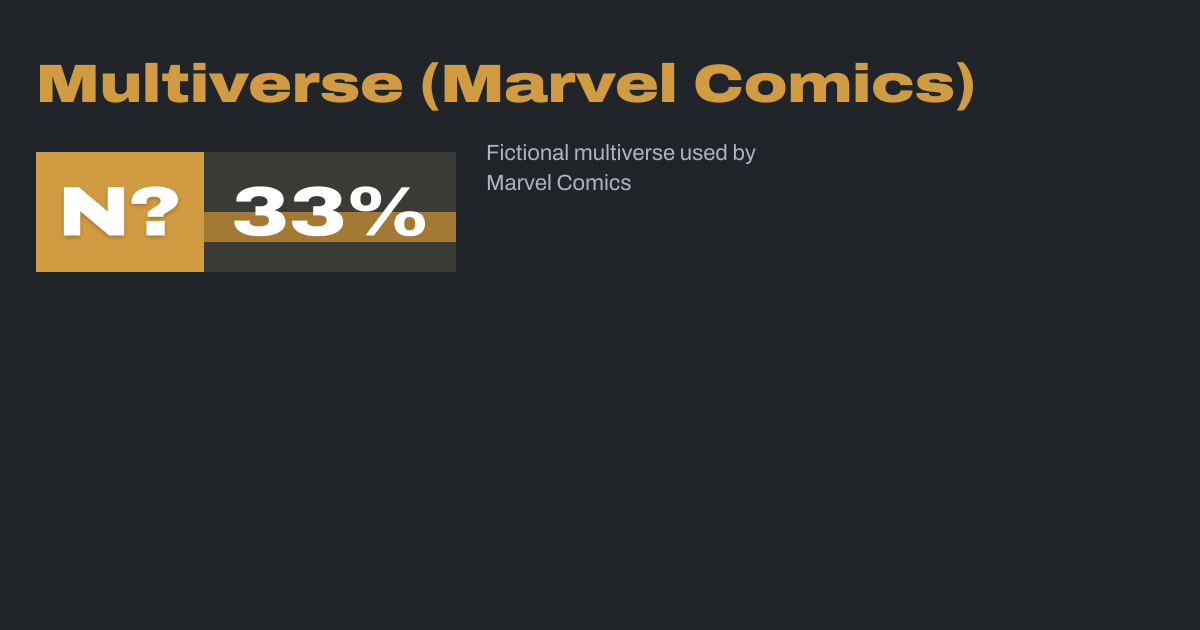Click Marvel Comics in the description
This screenshot has width=1200, height=630.
tap(558, 183)
